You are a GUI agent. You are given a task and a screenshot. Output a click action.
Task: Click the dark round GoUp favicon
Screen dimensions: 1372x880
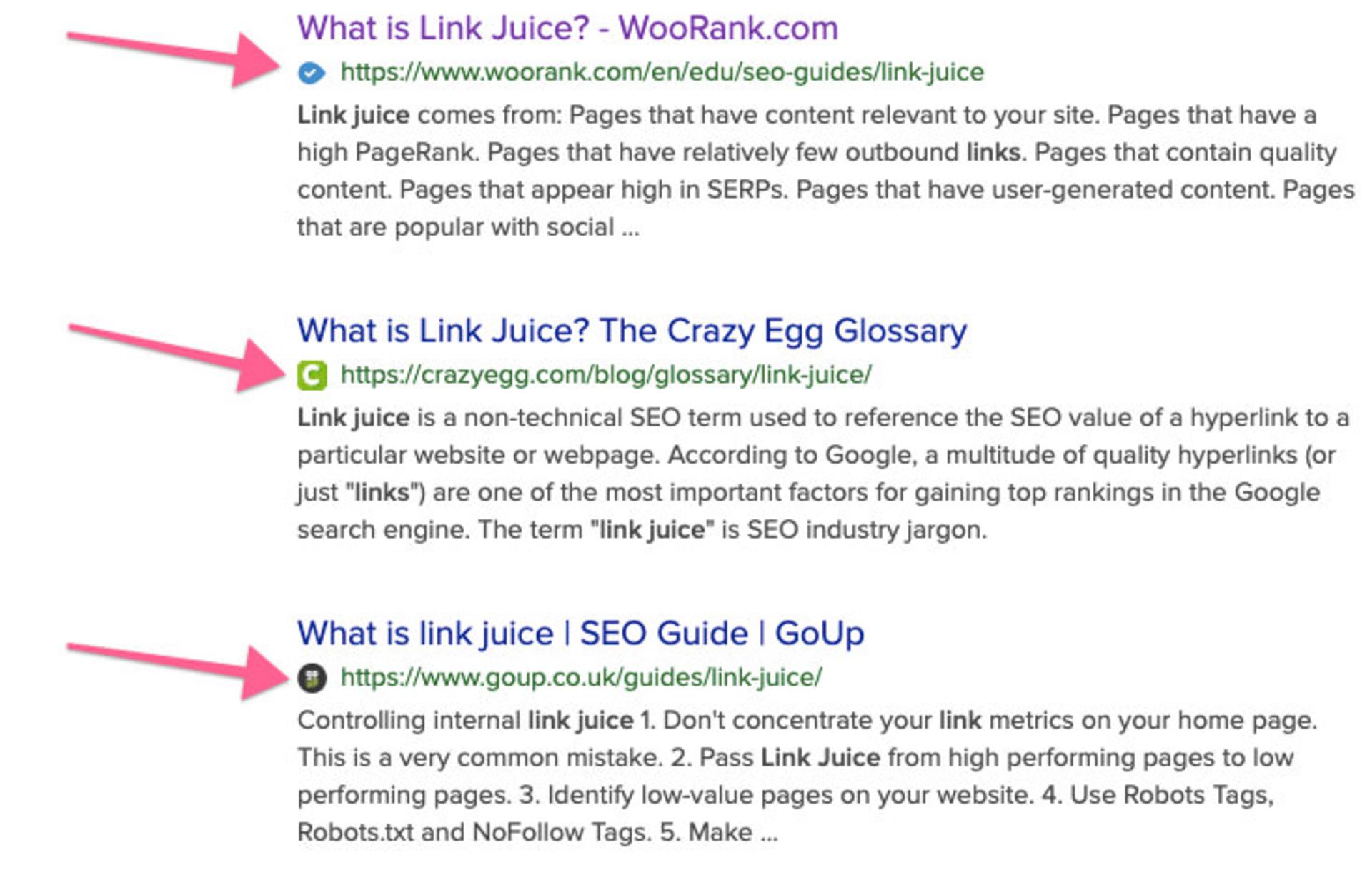(x=312, y=678)
